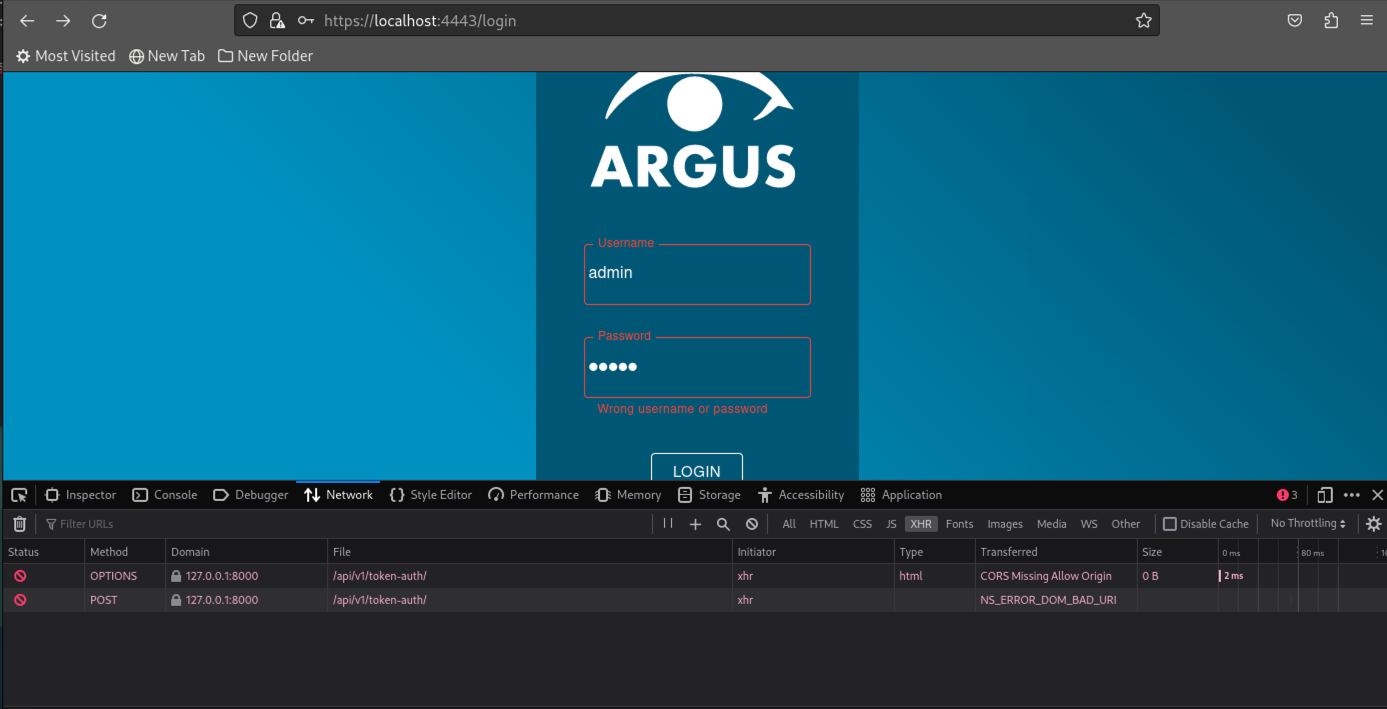
Task: Activate the Fonts request filter
Action: pyautogui.click(x=959, y=523)
